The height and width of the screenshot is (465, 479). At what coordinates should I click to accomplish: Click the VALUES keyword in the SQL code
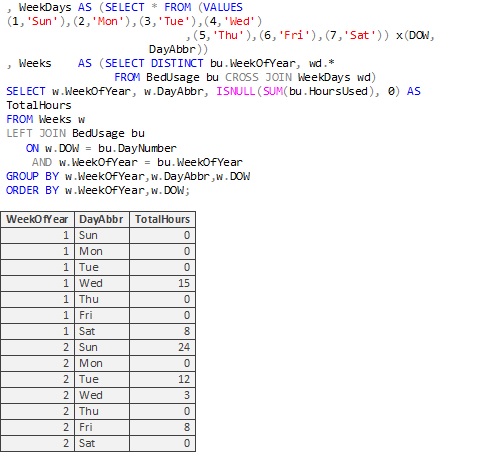223,7
